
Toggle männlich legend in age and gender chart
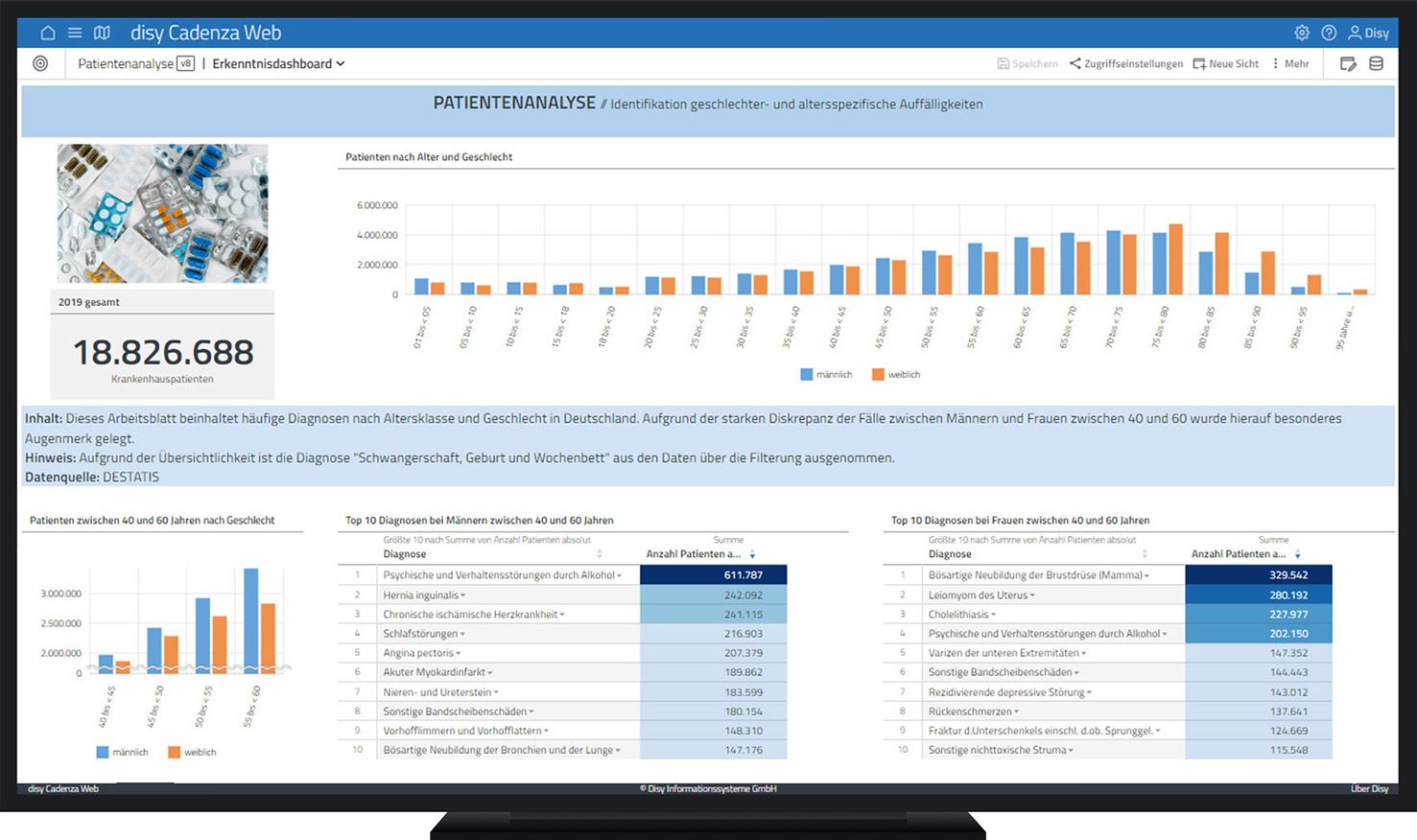click(x=826, y=375)
